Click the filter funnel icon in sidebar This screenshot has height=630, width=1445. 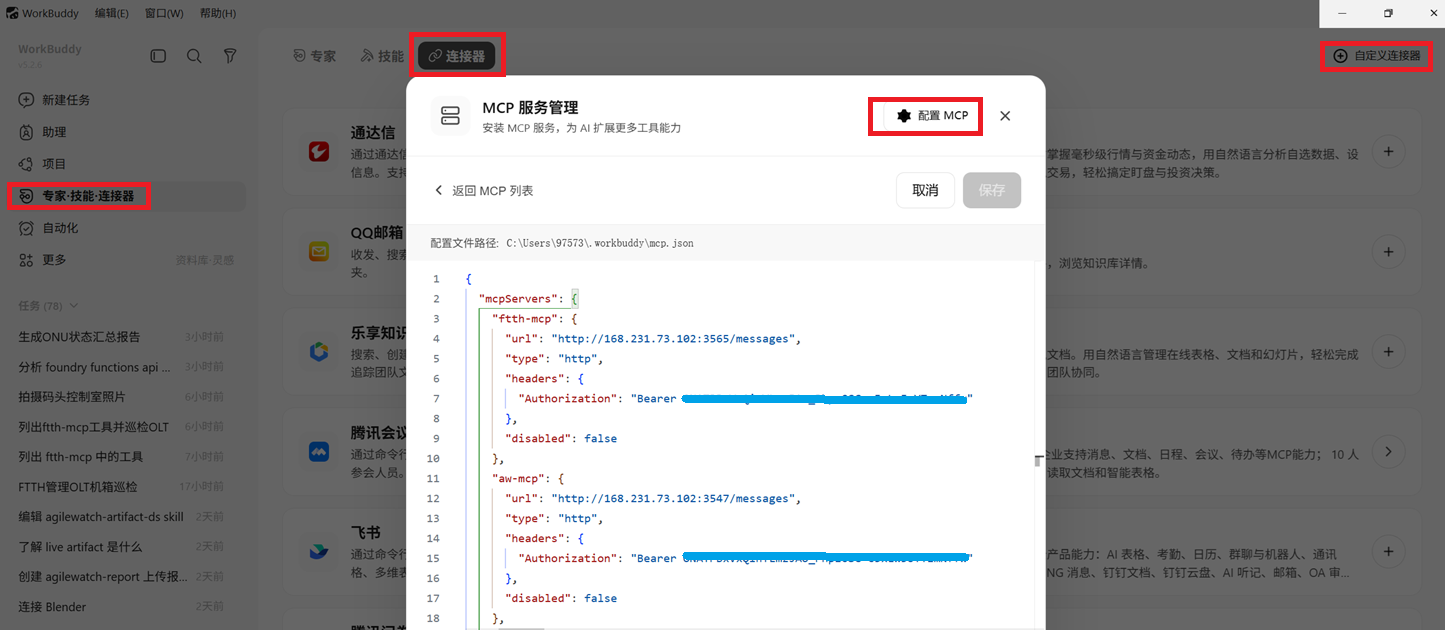point(230,56)
